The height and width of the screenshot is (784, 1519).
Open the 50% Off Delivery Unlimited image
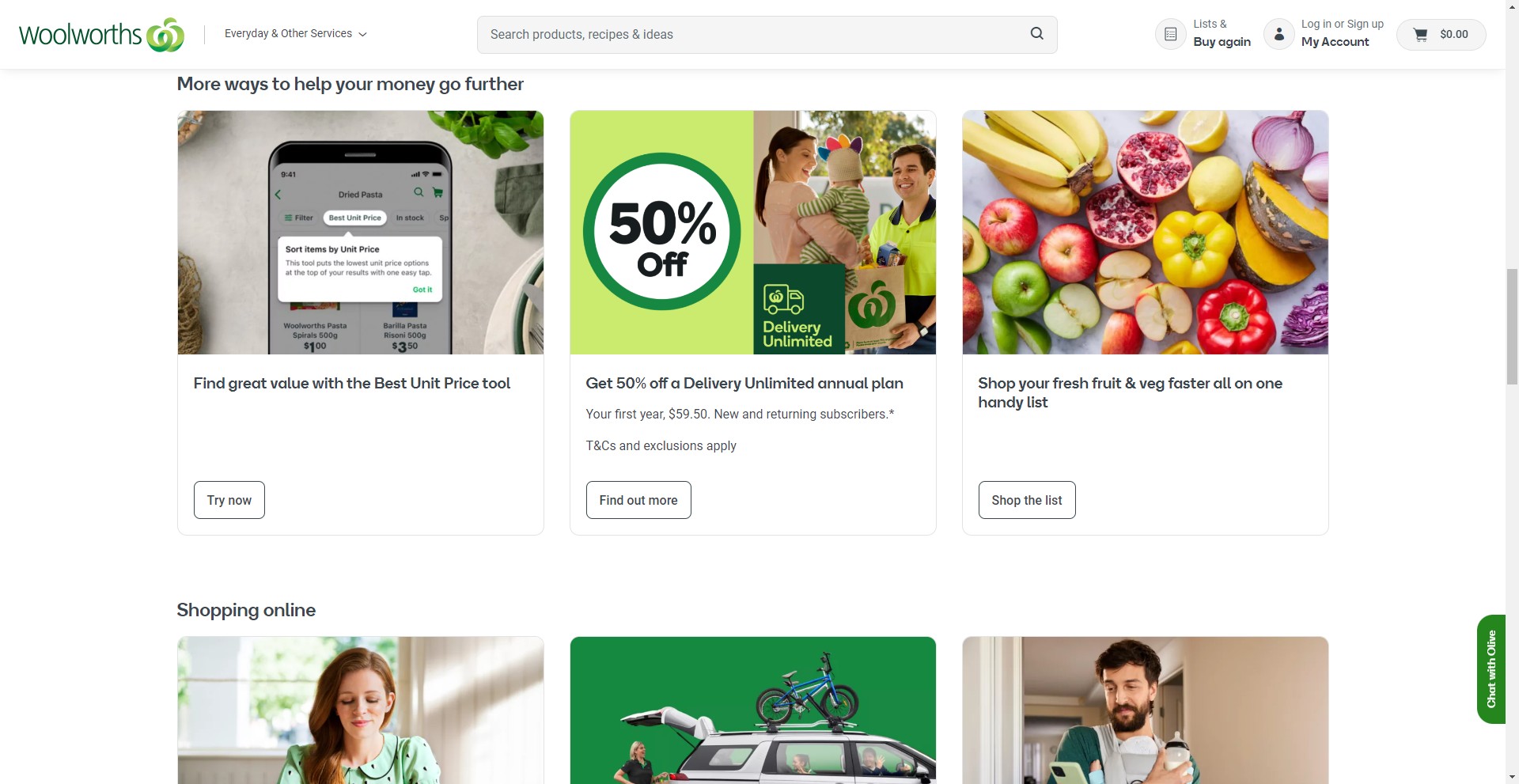pos(753,233)
